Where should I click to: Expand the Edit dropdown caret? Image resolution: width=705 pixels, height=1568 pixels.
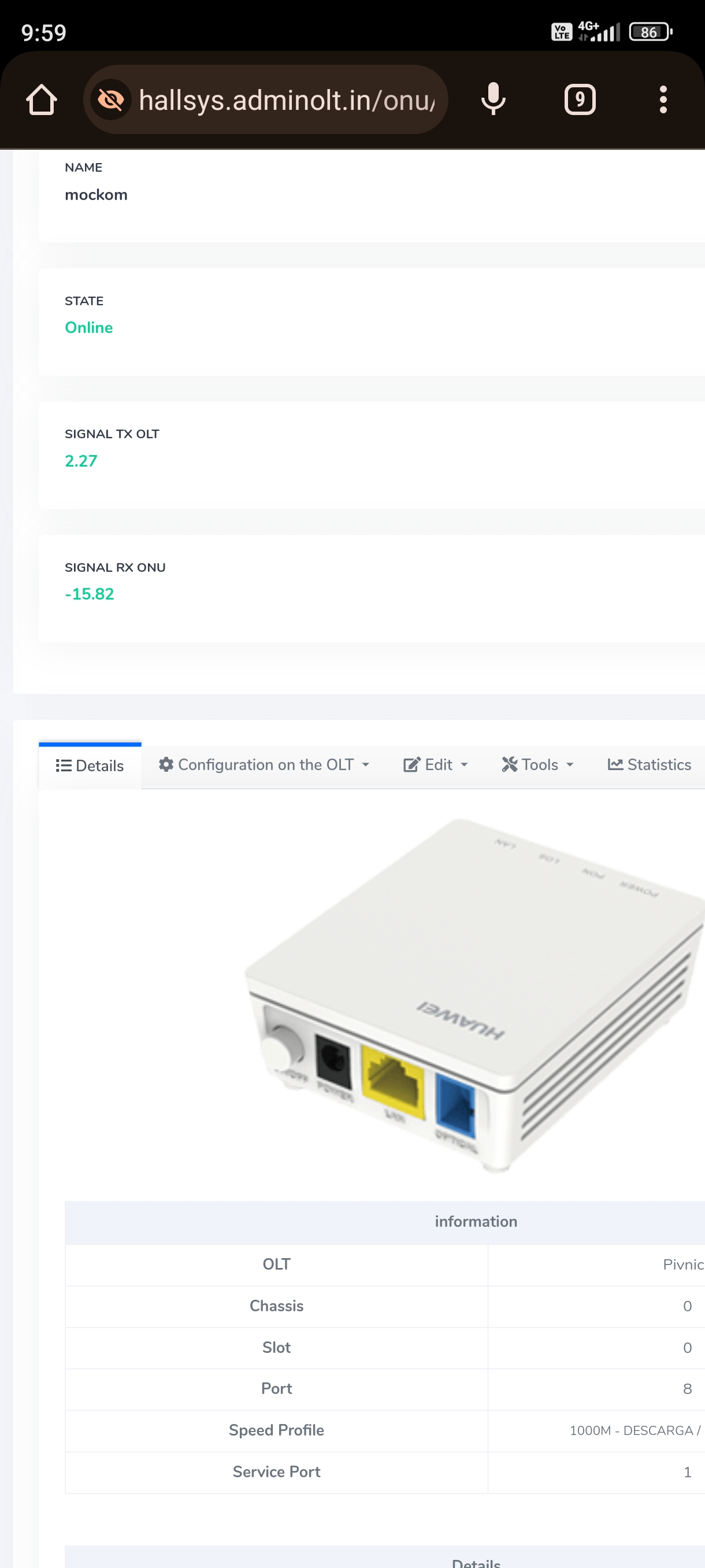464,765
